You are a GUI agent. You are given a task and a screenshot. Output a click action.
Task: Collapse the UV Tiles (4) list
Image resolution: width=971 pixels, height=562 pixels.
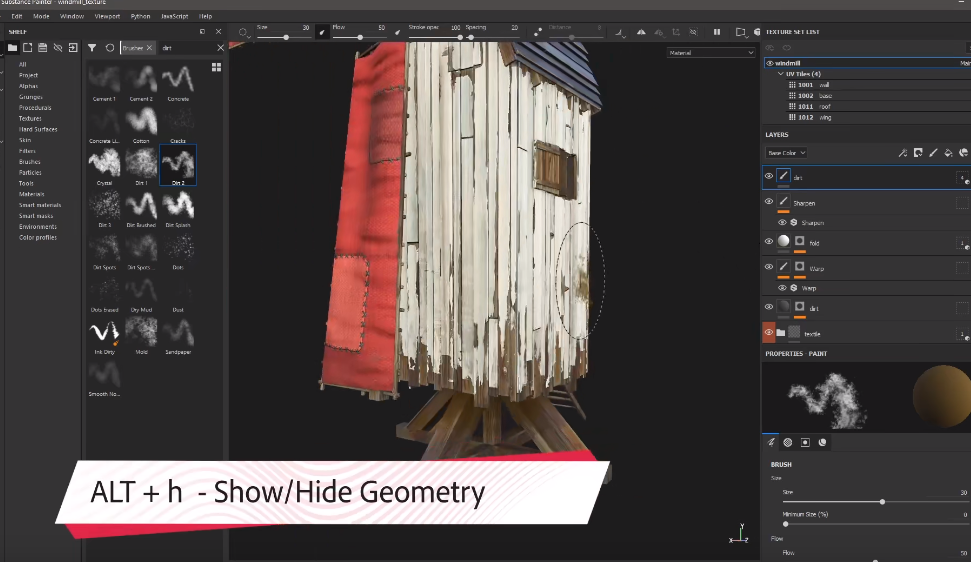pyautogui.click(x=781, y=74)
